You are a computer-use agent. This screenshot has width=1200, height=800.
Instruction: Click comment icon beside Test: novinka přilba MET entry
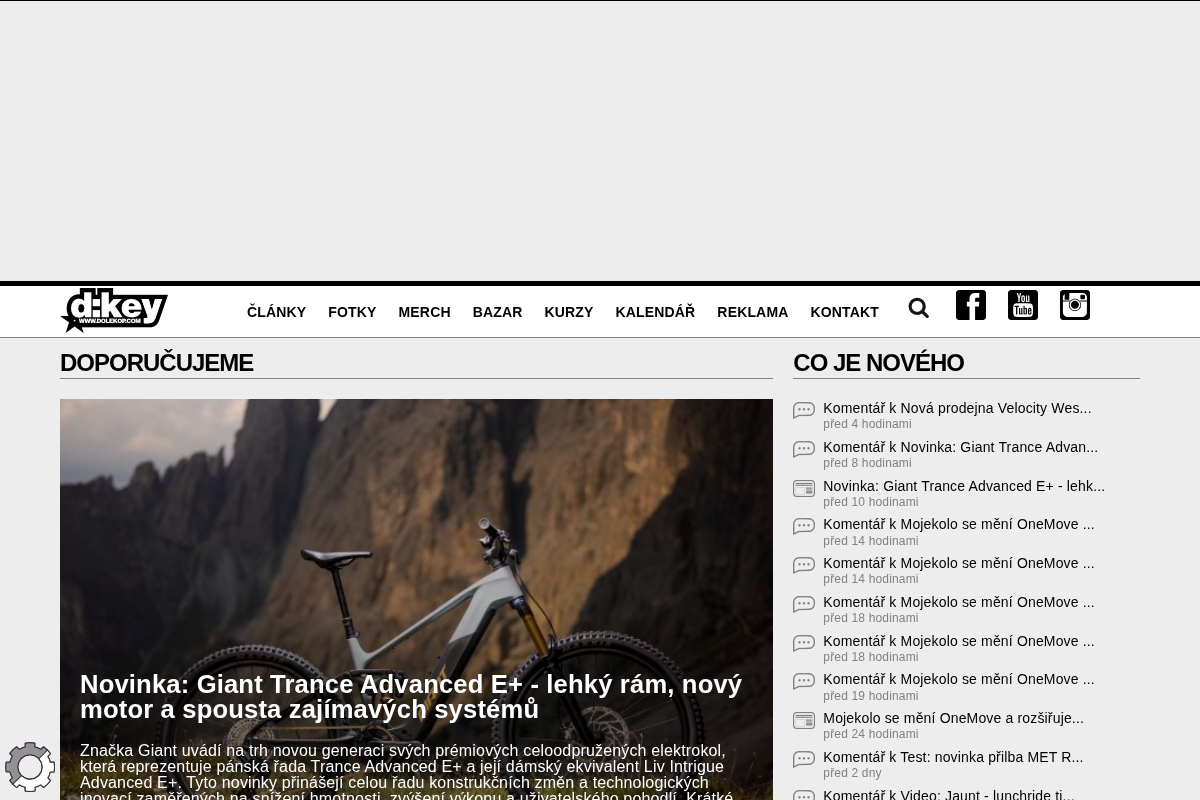click(x=804, y=759)
